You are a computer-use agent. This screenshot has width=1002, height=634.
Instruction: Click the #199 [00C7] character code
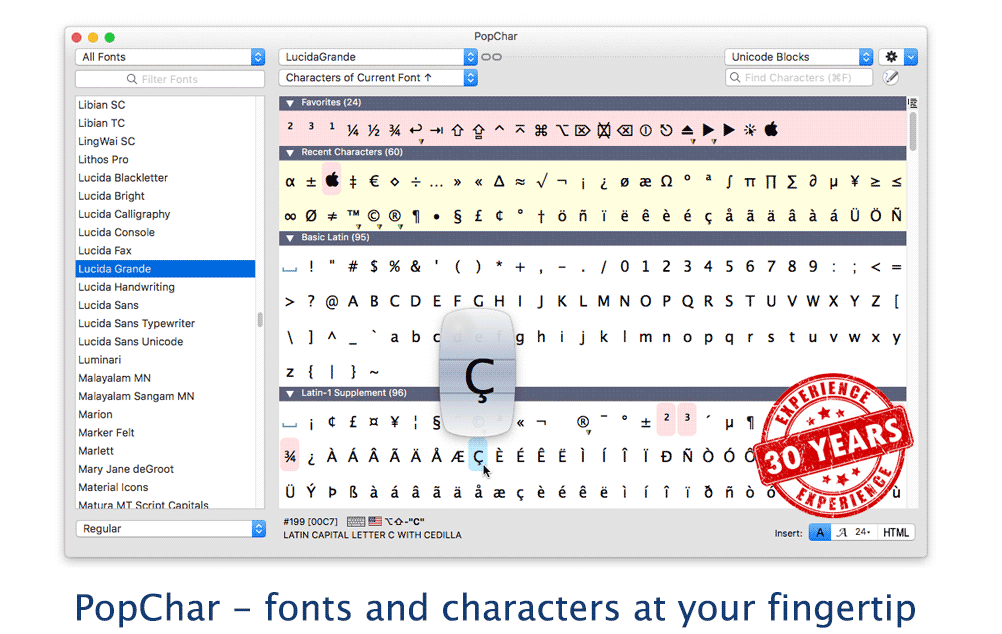pyautogui.click(x=311, y=522)
